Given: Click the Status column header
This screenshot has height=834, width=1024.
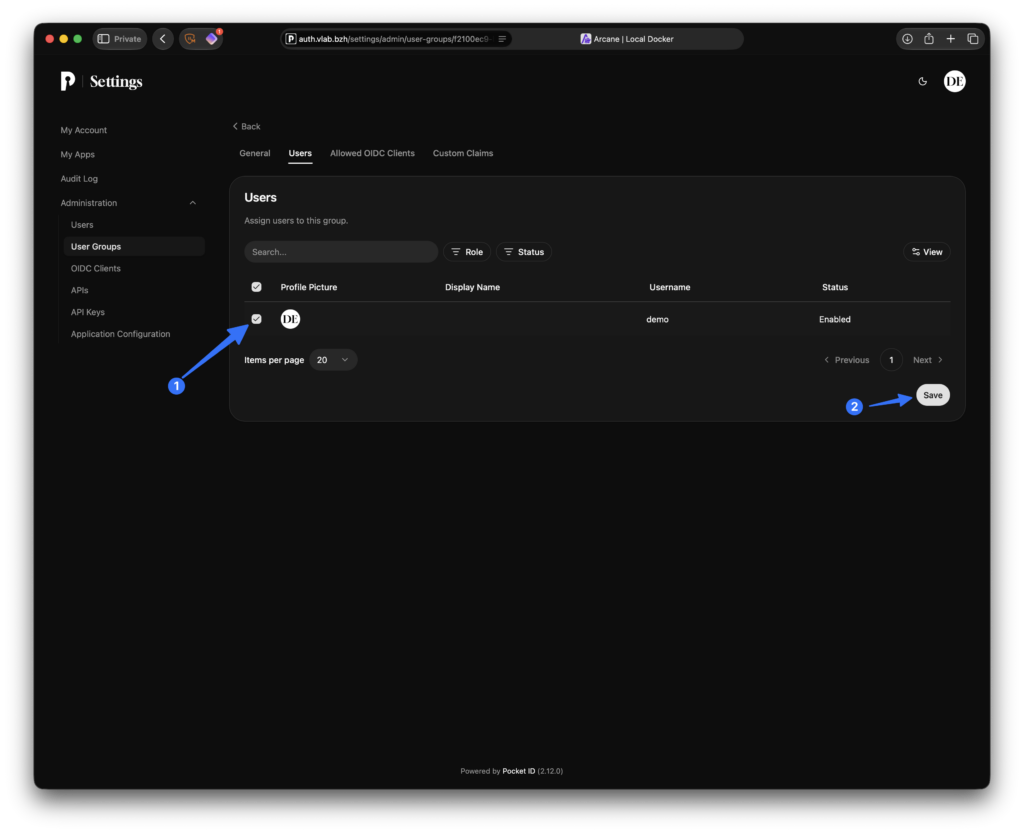Looking at the screenshot, I should pos(835,287).
